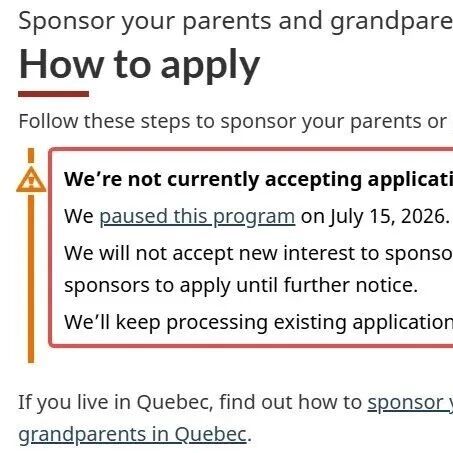The width and height of the screenshot is (453, 453).
Task: Click the red bottom border of the alert box
Action: [x=252, y=346]
